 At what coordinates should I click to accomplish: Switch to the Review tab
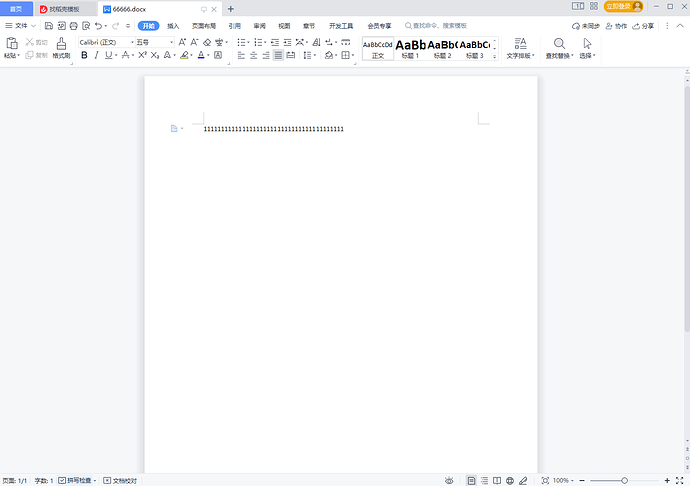pos(260,26)
